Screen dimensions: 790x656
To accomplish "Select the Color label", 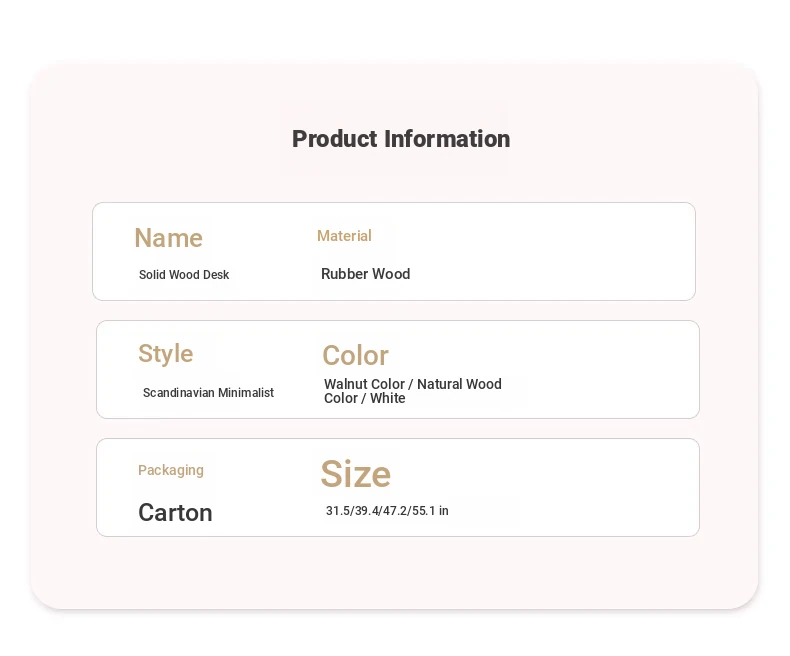I will point(355,356).
